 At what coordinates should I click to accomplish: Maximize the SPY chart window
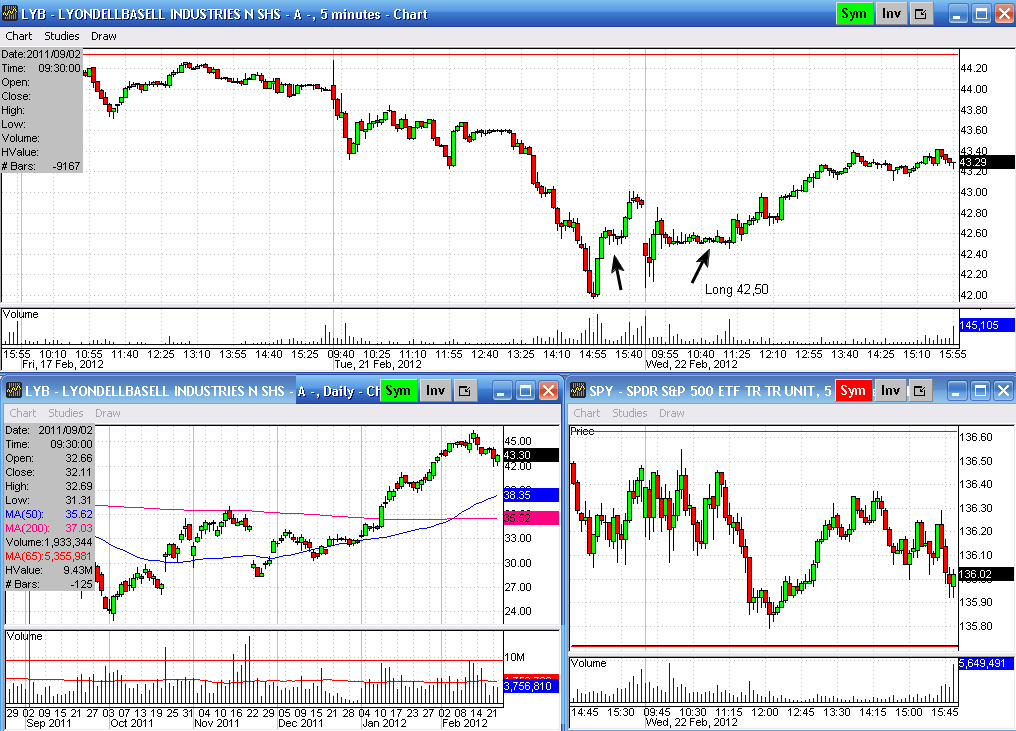(980, 391)
